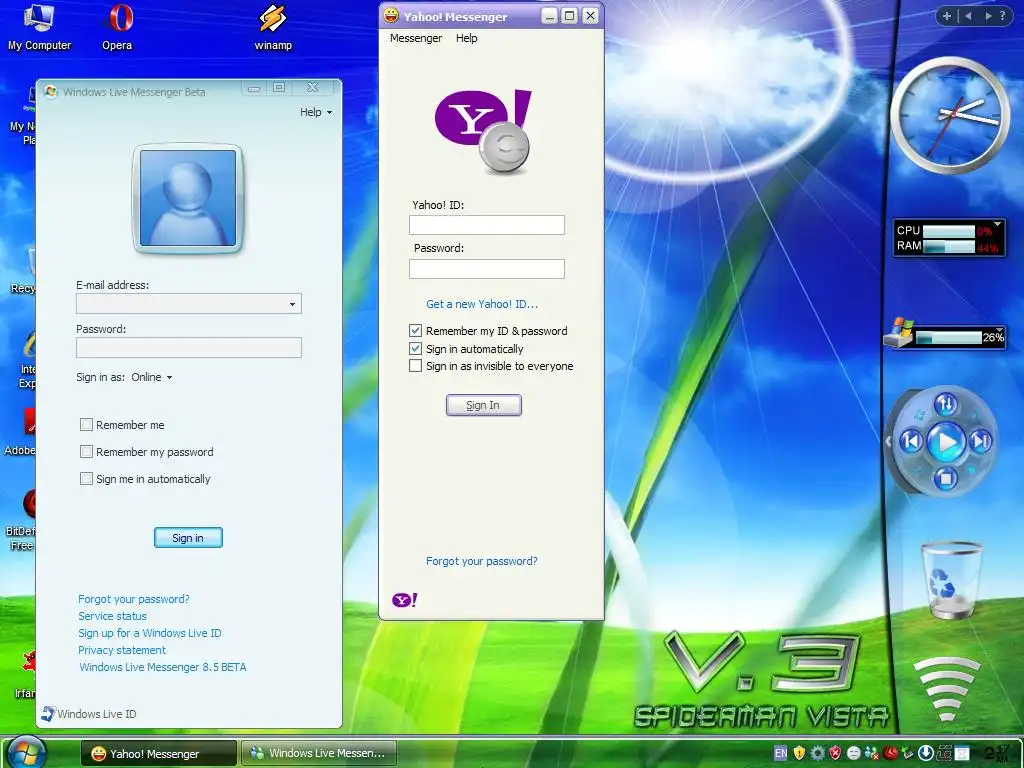
Task: Click the taskbar clock
Action: pos(997,754)
